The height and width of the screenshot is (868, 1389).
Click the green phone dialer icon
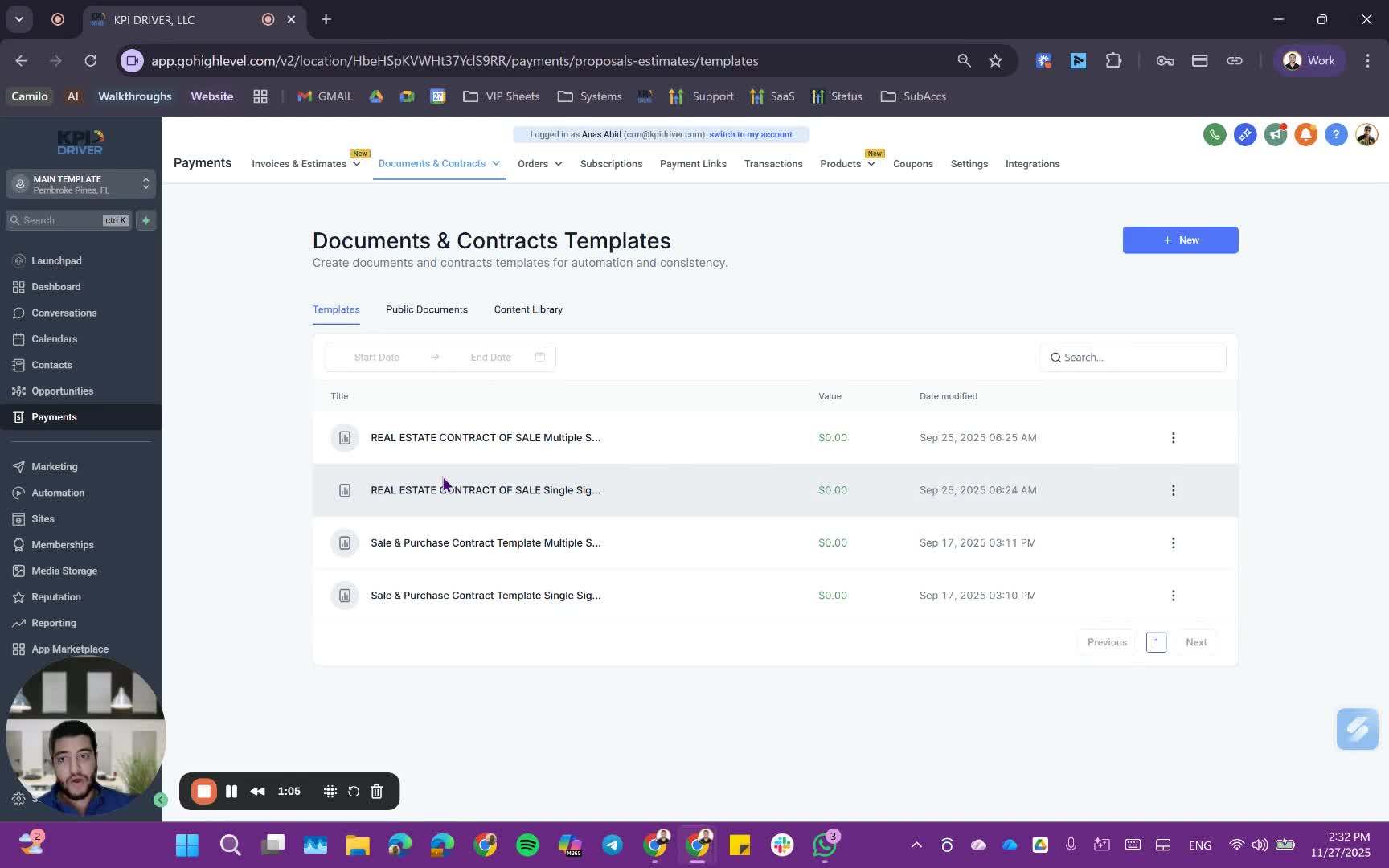click(1215, 135)
